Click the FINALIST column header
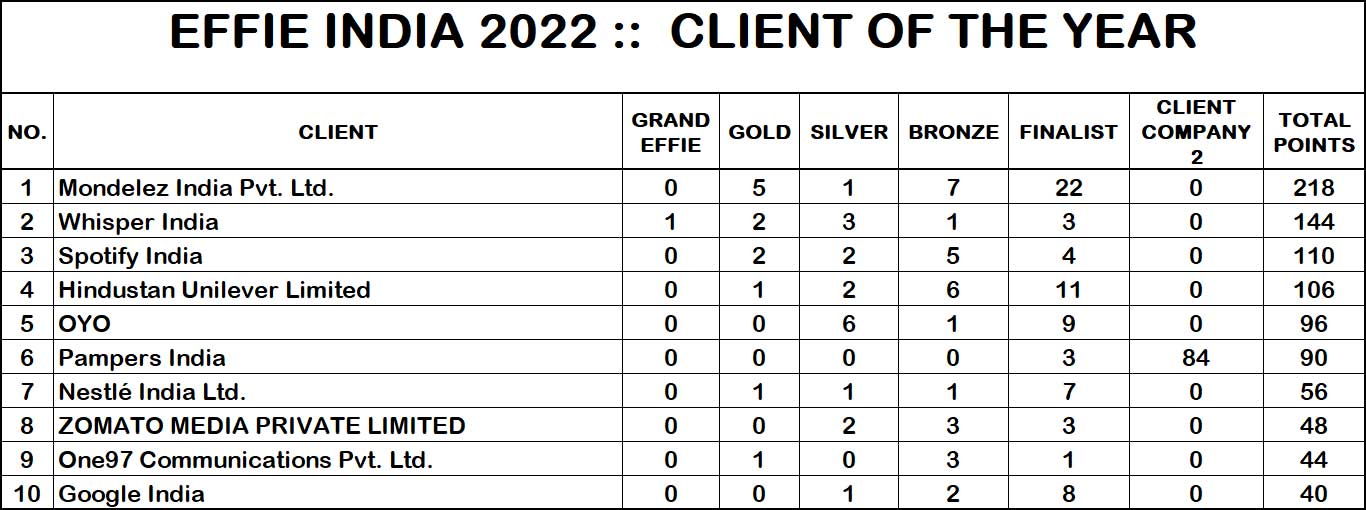 click(1068, 132)
